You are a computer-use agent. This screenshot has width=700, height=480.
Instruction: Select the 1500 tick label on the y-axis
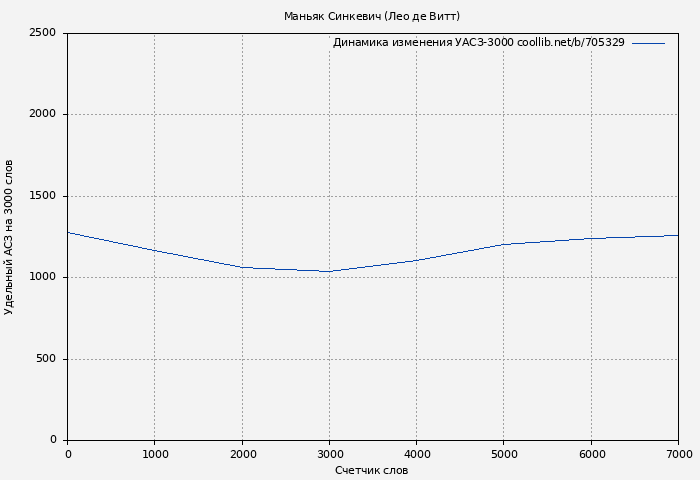43,196
